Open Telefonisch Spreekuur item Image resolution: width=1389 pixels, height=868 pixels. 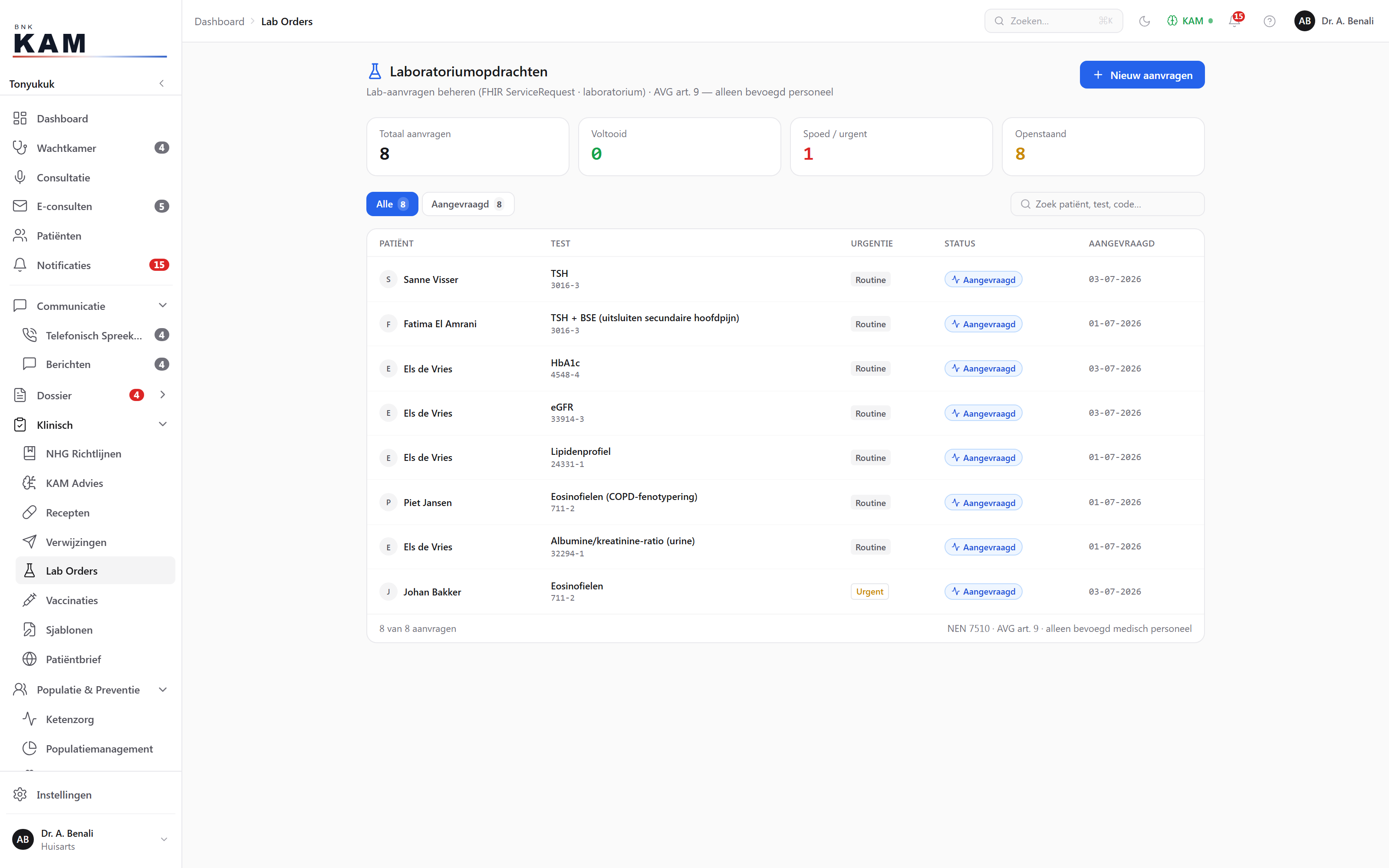pyautogui.click(x=95, y=335)
